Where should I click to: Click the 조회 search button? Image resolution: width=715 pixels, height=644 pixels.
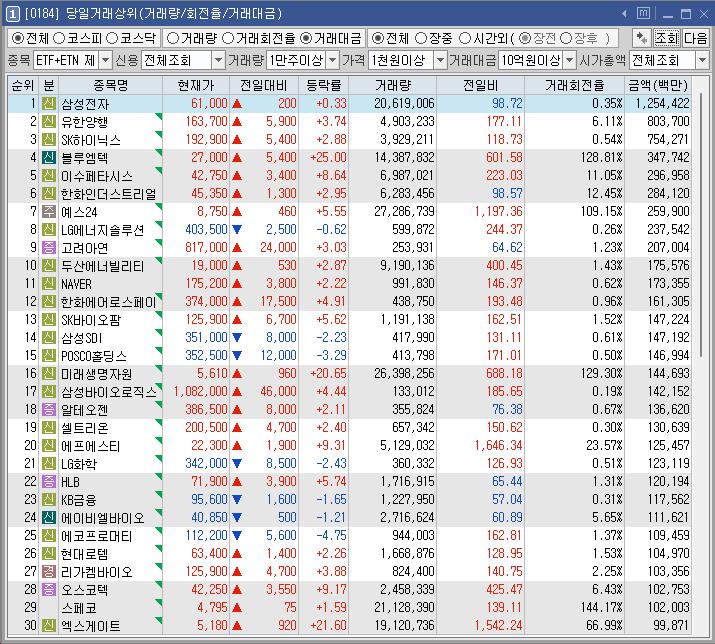pos(667,38)
